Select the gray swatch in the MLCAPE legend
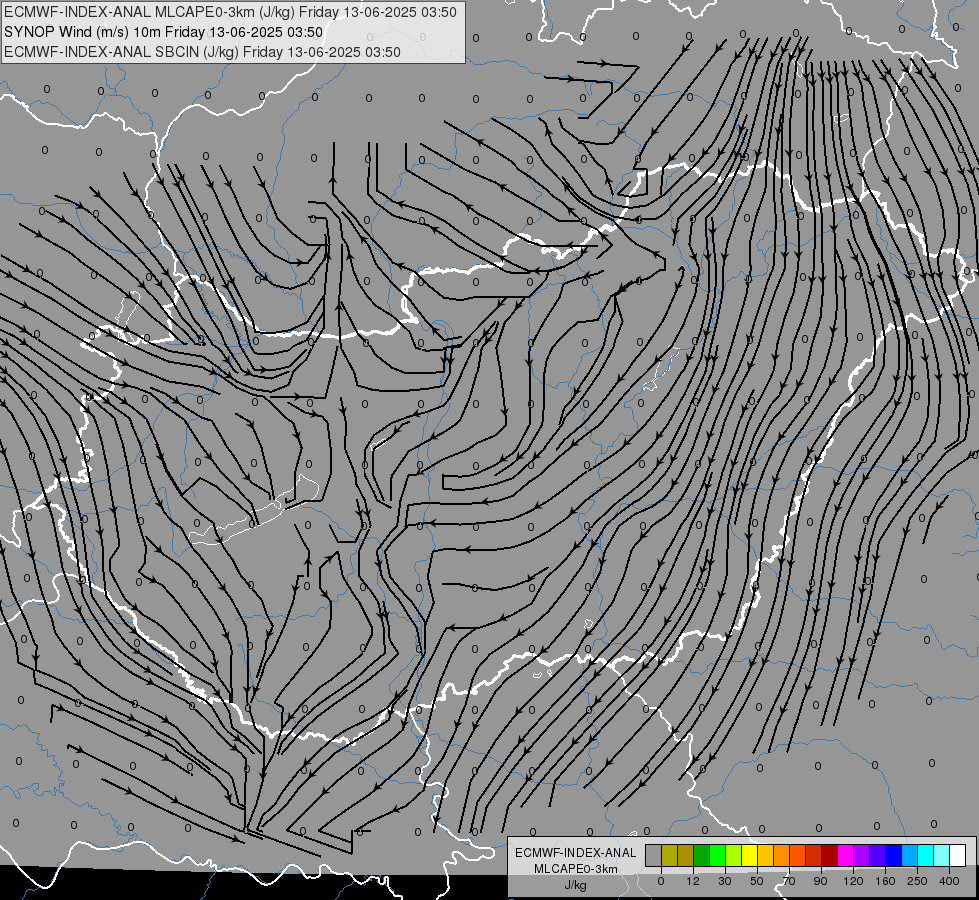Viewport: 979px width, 900px height. click(x=654, y=855)
